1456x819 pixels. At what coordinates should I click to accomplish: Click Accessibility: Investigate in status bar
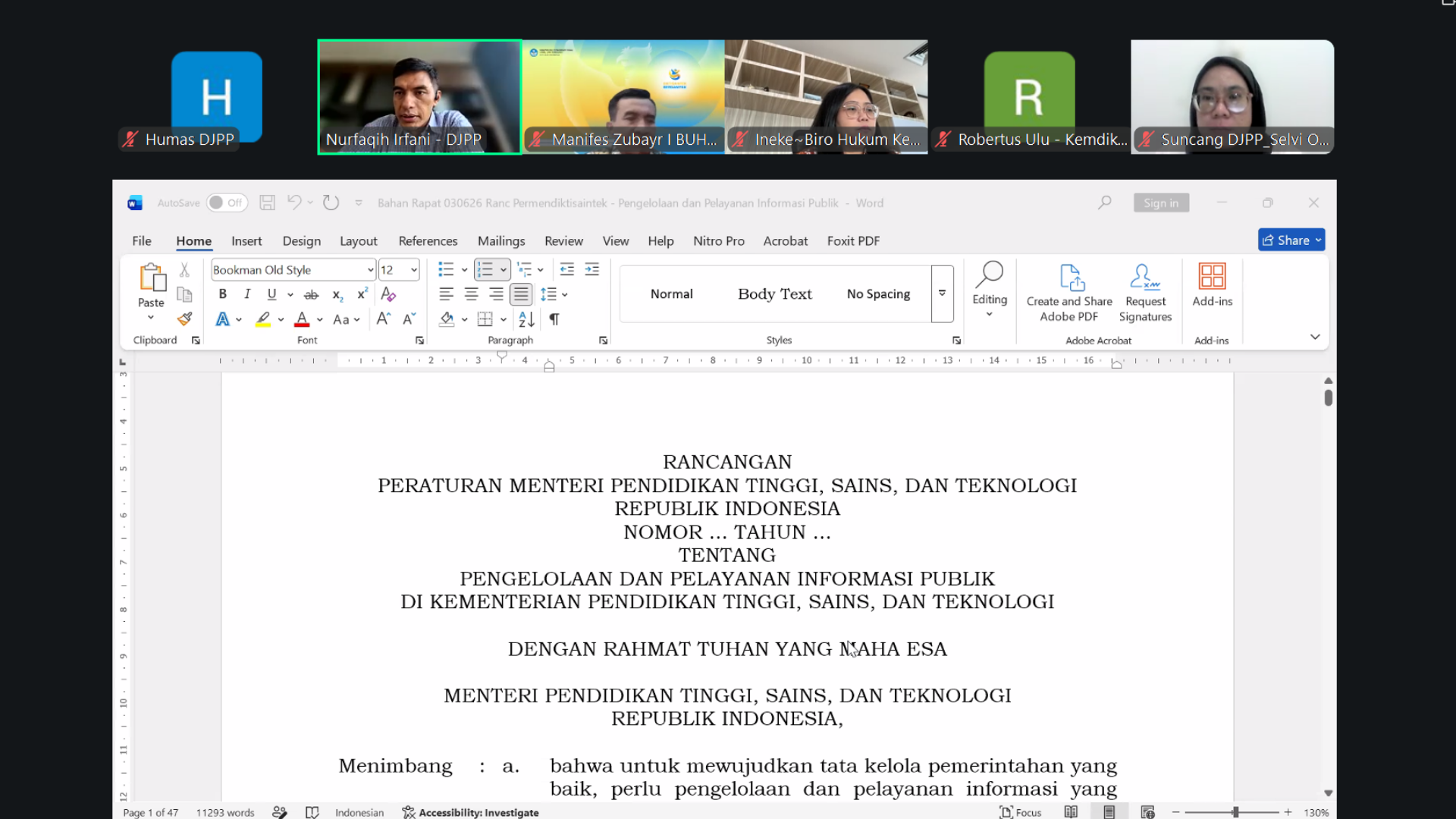point(471,812)
